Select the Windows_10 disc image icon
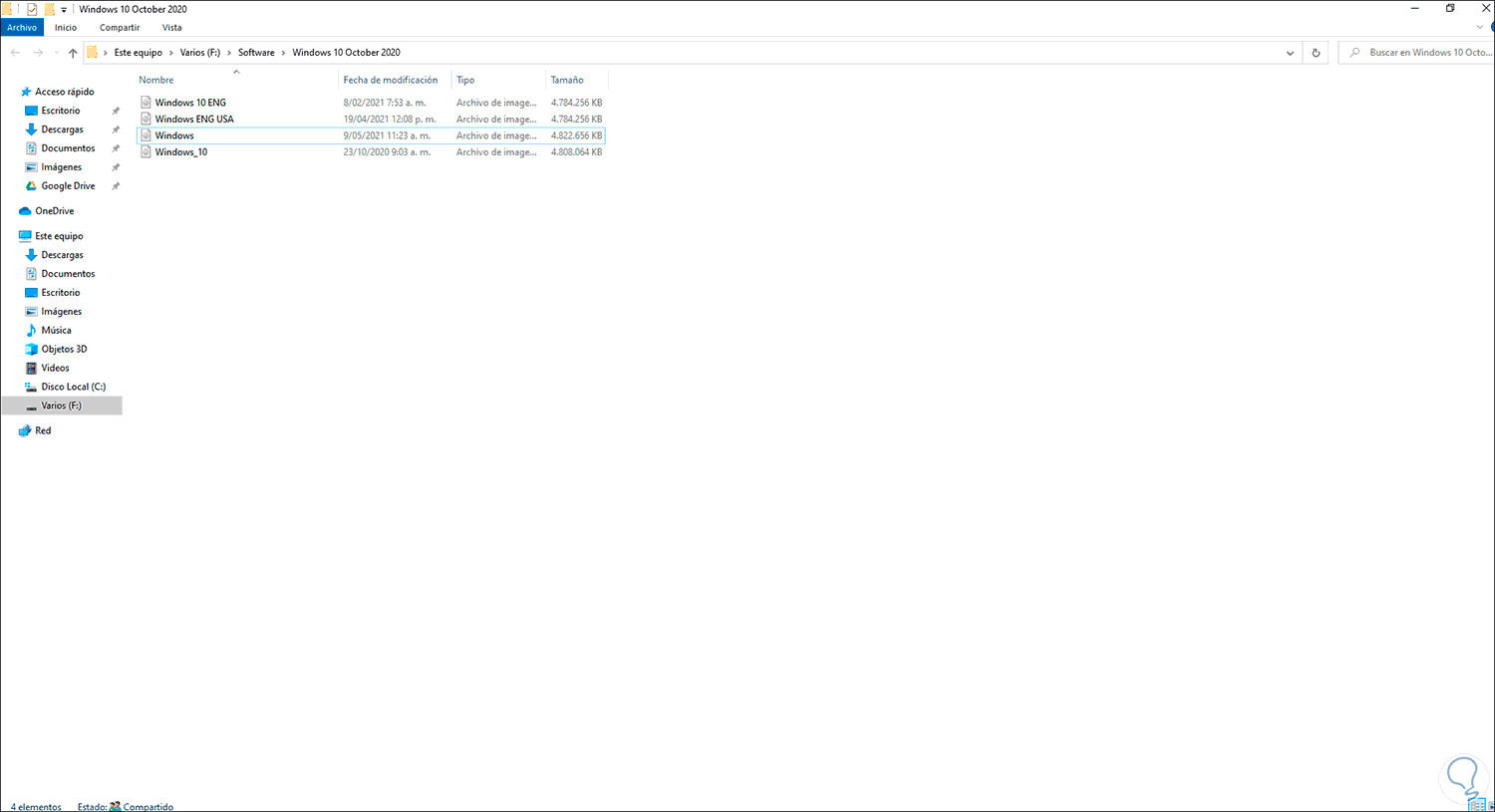 [146, 152]
